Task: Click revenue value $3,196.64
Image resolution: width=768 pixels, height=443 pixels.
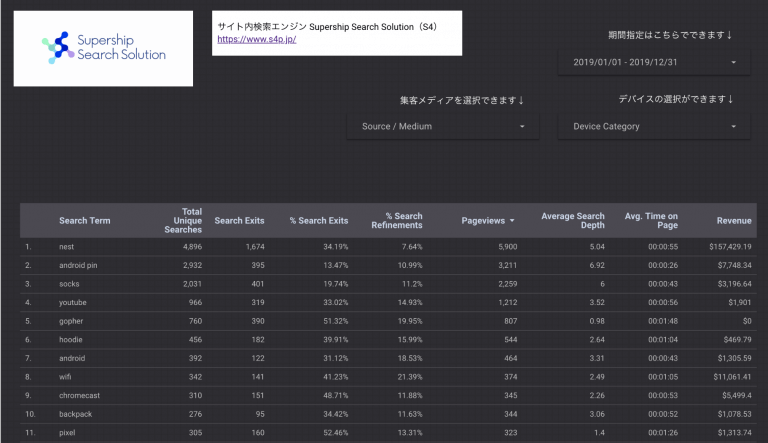Action: pos(734,284)
